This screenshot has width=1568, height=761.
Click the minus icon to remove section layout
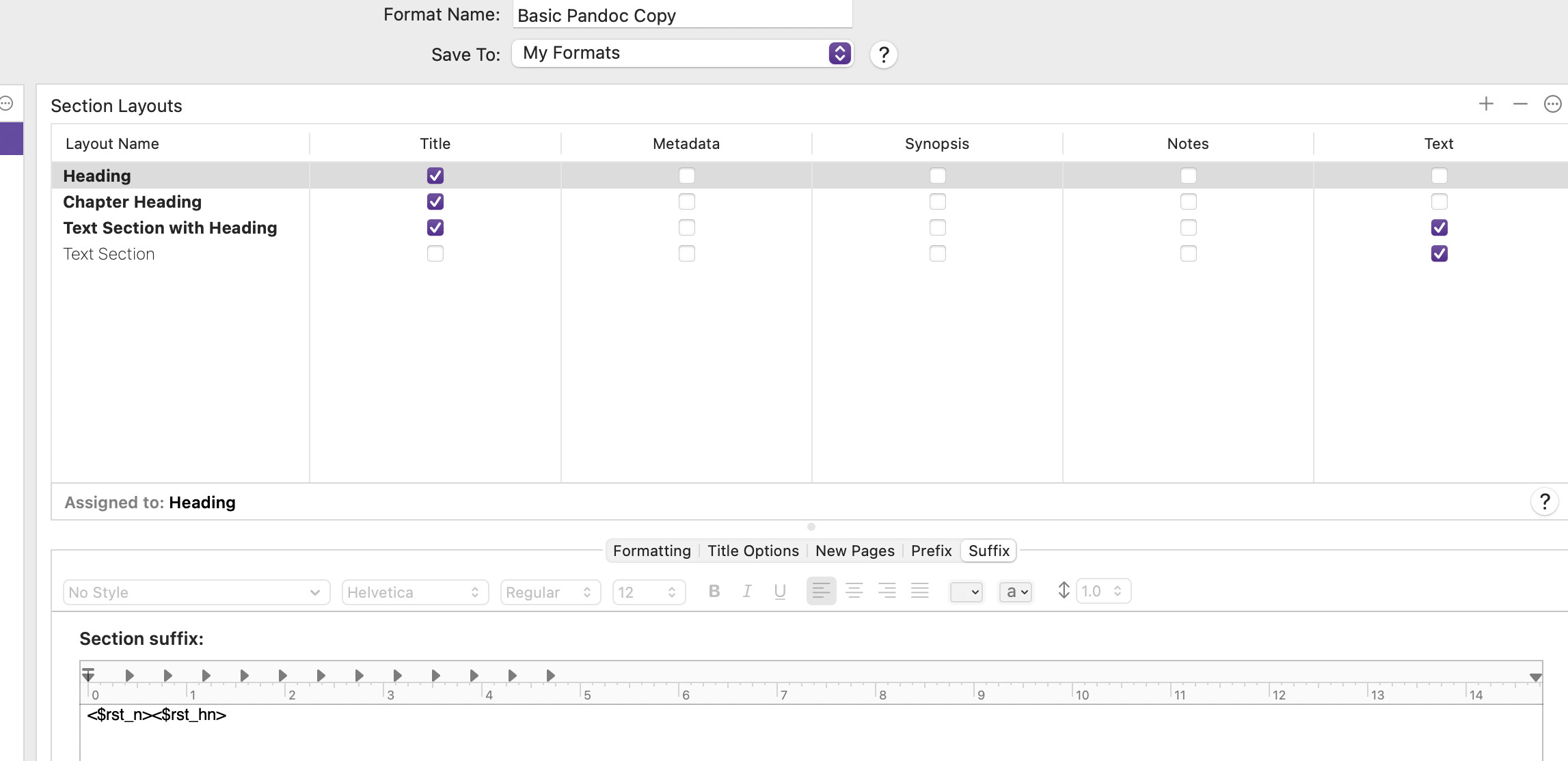pos(1519,104)
